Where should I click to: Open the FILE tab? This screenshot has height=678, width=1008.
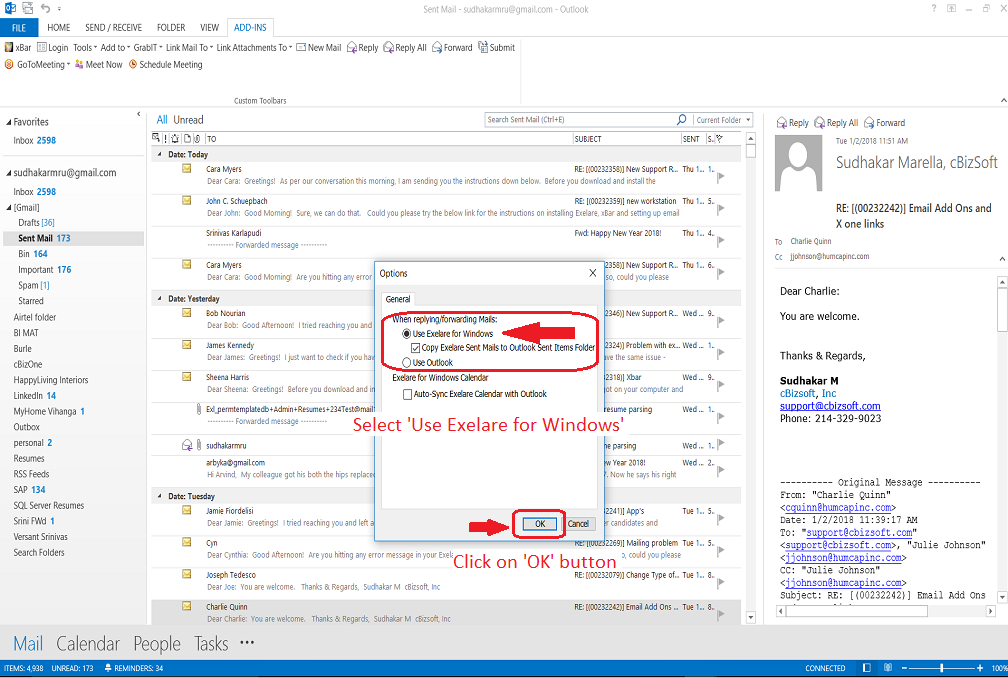(19, 28)
